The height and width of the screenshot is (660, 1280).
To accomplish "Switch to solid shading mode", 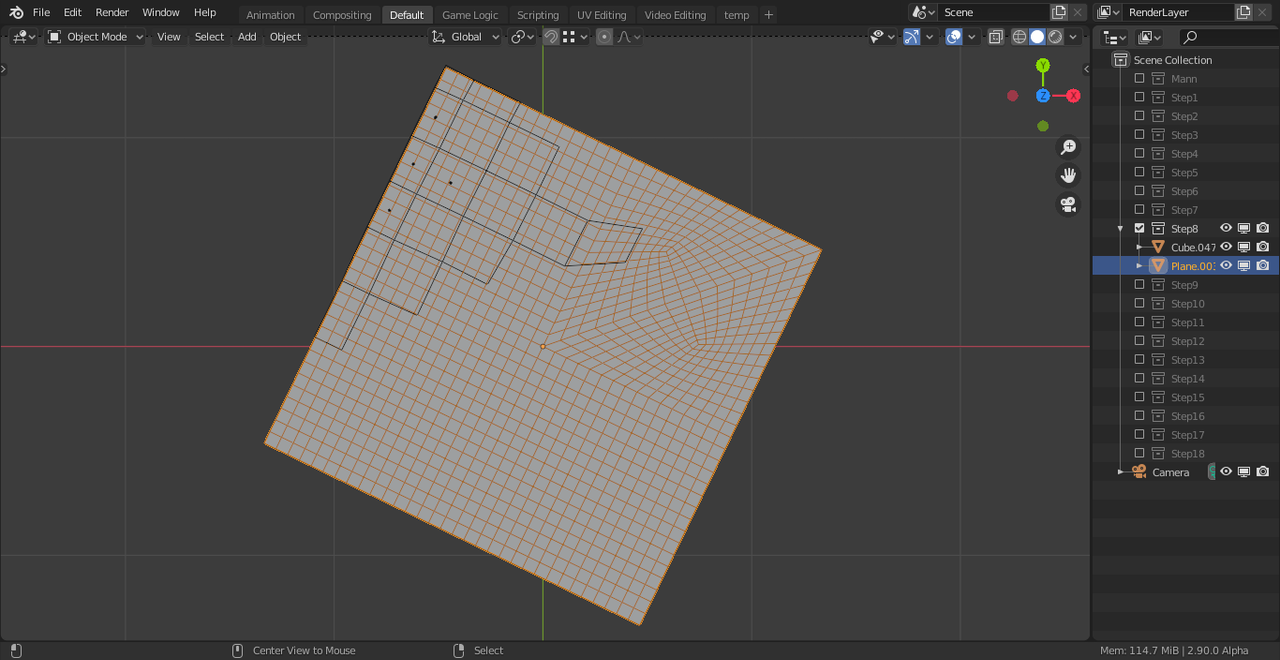I will [x=1037, y=37].
